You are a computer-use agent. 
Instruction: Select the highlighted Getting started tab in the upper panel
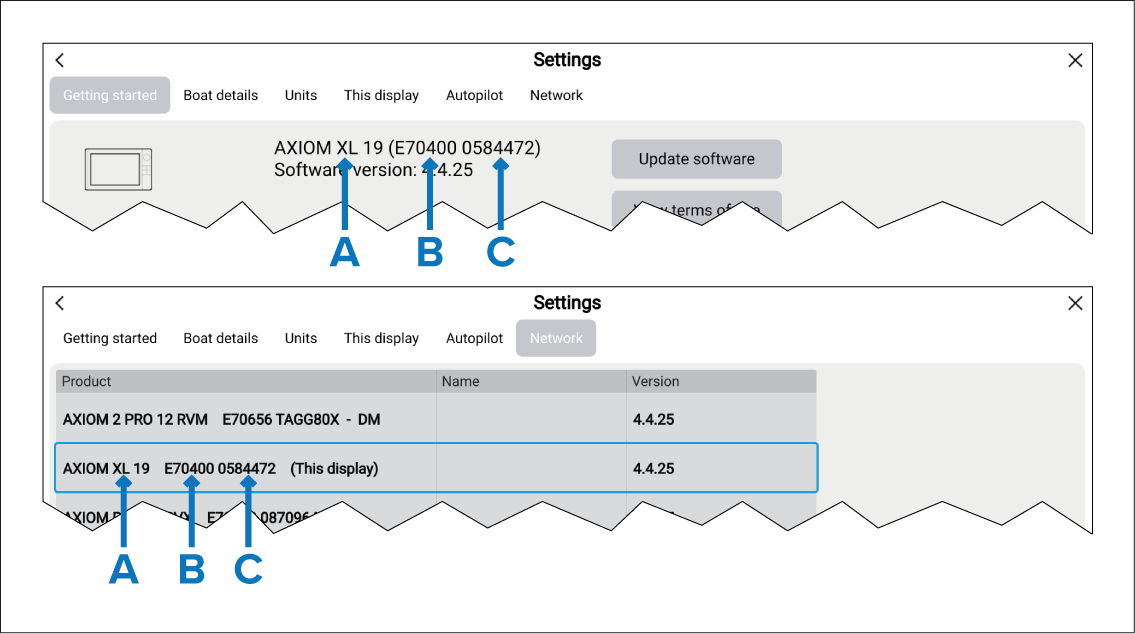tap(110, 96)
